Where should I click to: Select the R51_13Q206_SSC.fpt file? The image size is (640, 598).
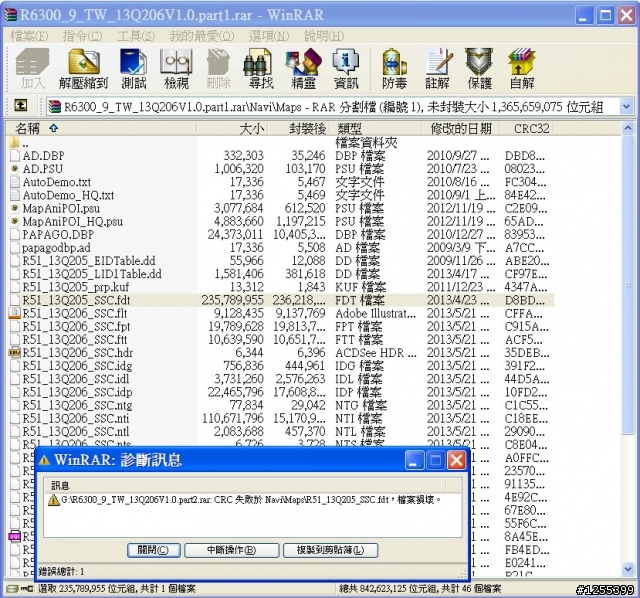click(76, 327)
